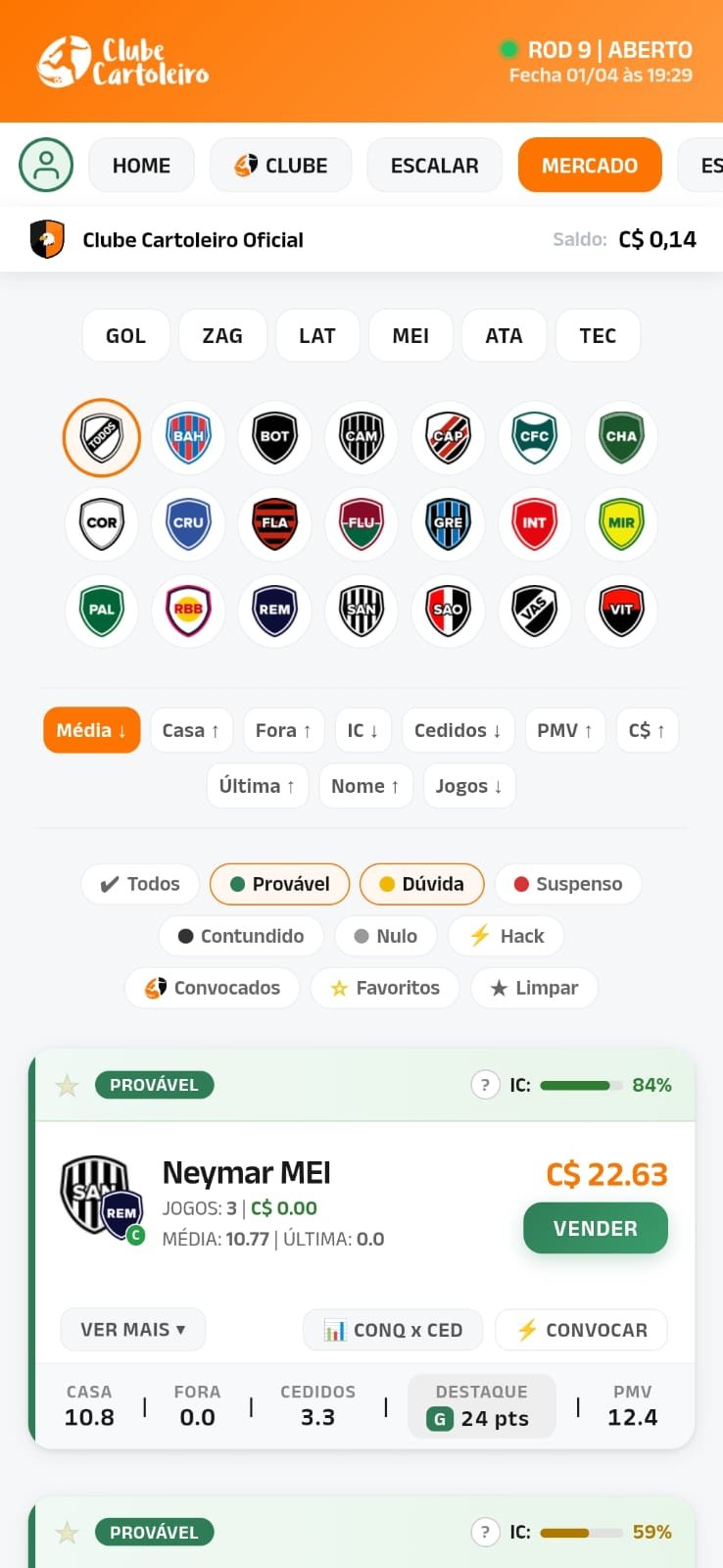Image resolution: width=723 pixels, height=1568 pixels.
Task: Select the VAS team badge
Action: point(534,610)
